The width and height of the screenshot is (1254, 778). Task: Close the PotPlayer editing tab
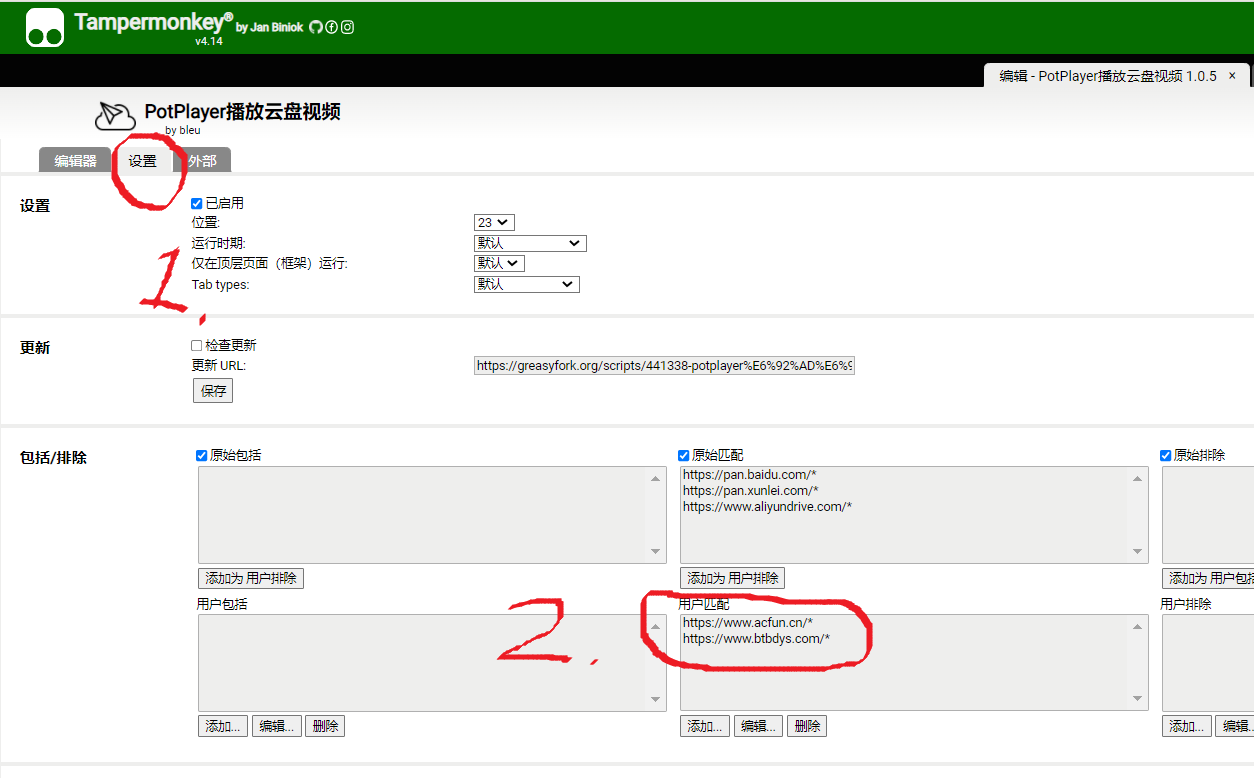point(1232,76)
